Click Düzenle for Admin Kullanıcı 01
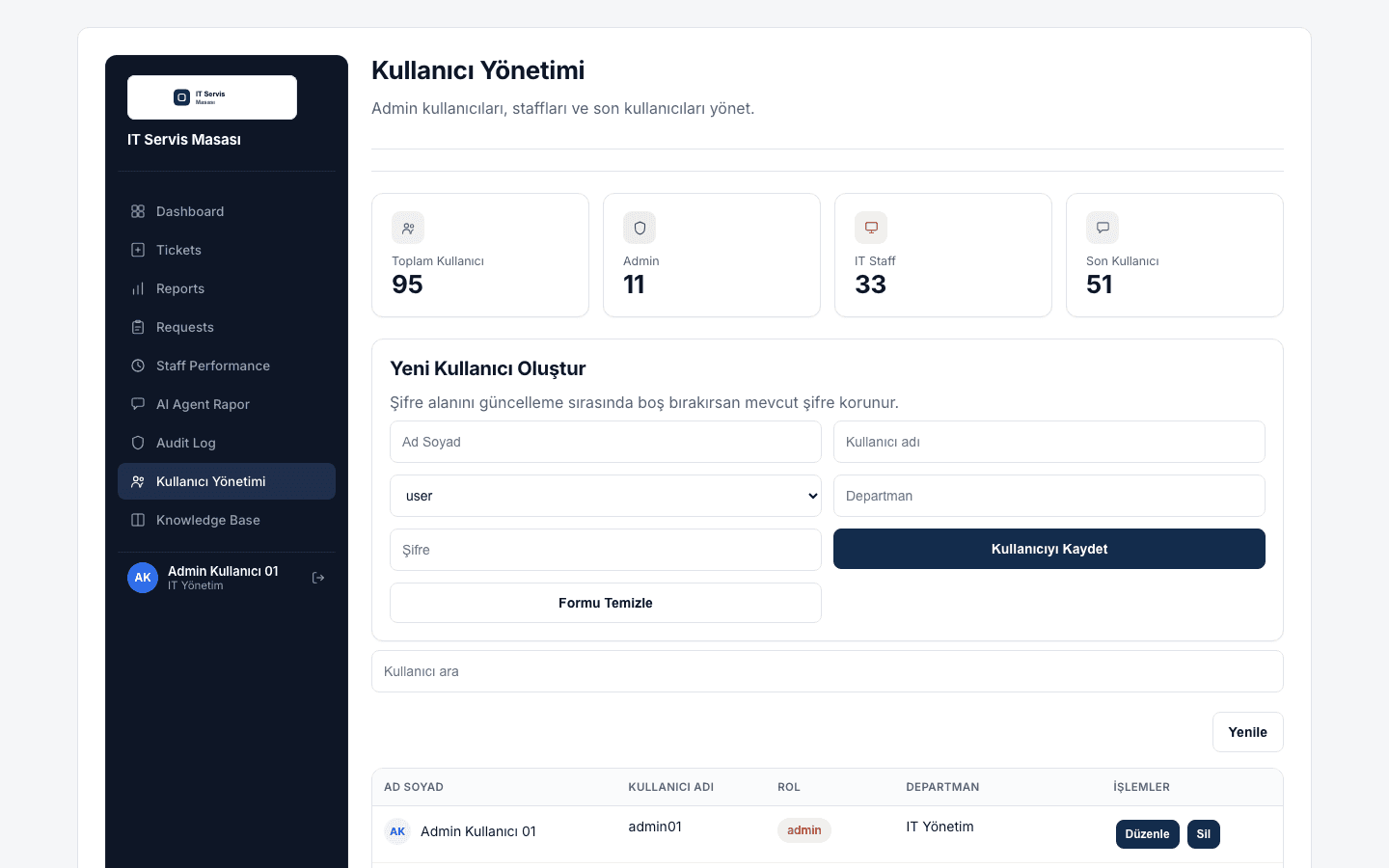 (x=1148, y=834)
